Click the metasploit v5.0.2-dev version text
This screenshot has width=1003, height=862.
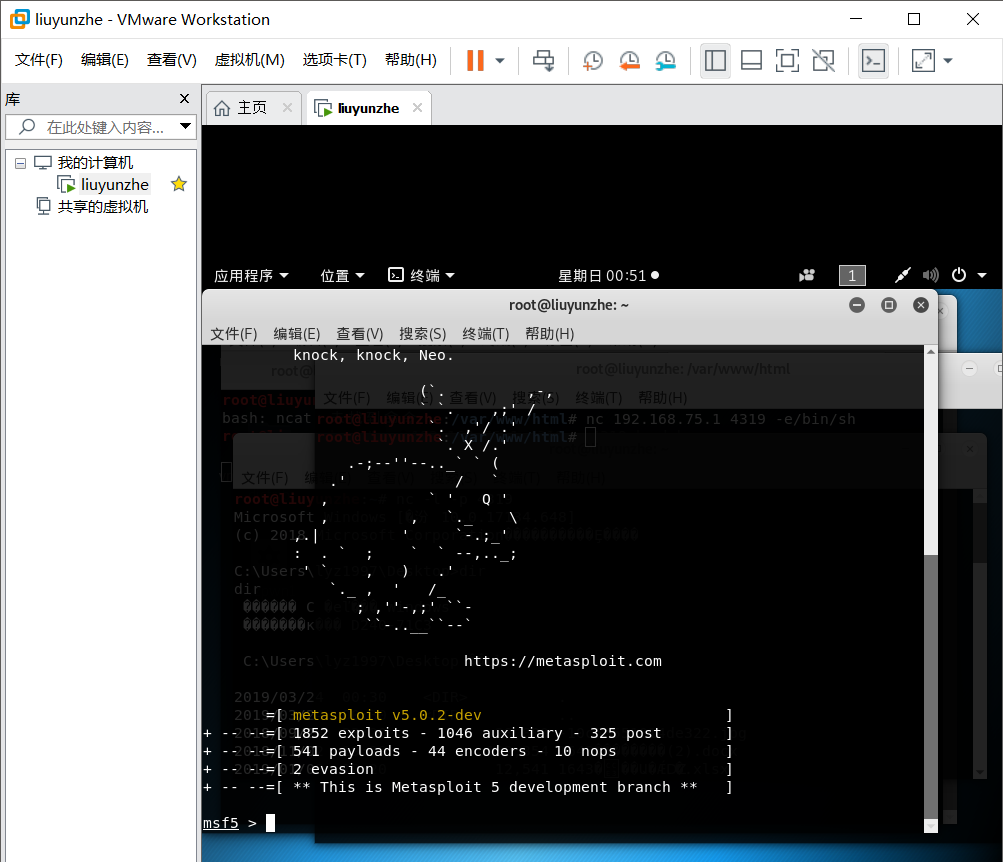(x=387, y=715)
